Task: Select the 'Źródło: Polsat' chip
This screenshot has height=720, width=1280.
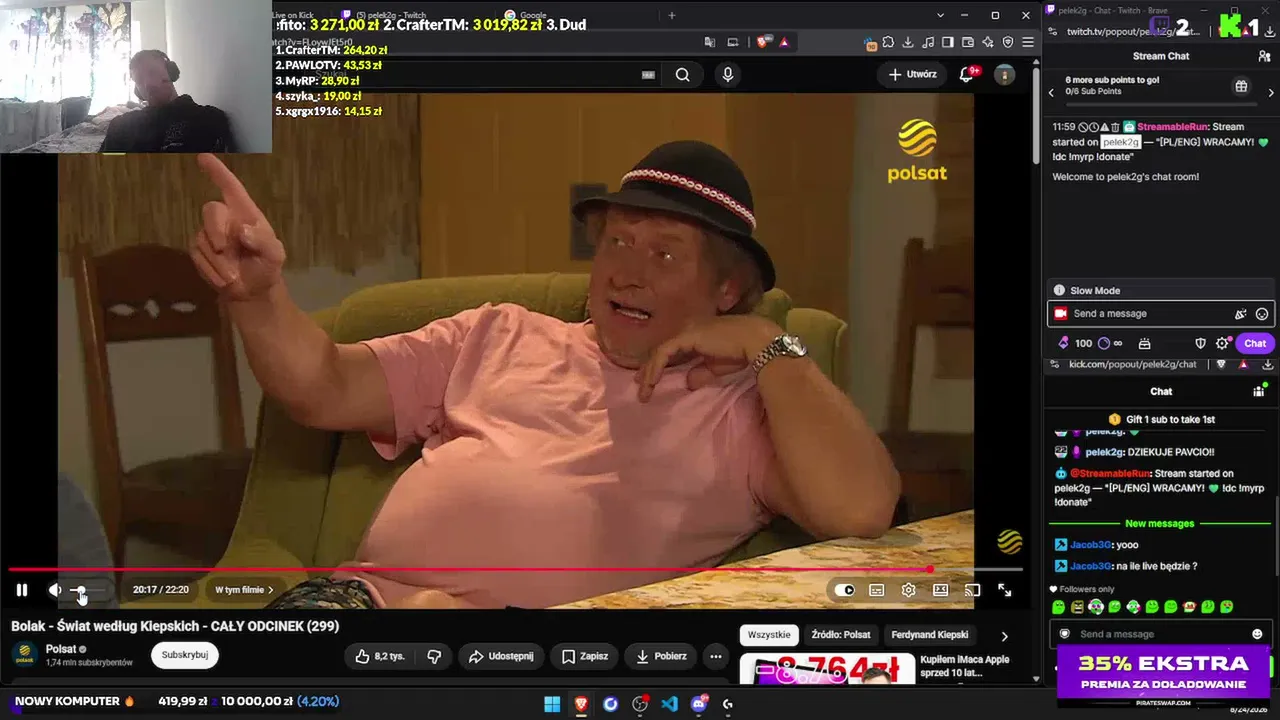Action: tap(840, 634)
